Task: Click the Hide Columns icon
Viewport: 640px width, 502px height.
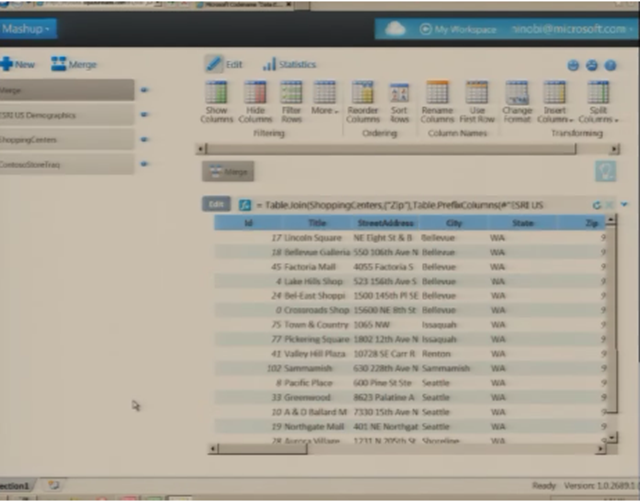Action: (x=255, y=92)
